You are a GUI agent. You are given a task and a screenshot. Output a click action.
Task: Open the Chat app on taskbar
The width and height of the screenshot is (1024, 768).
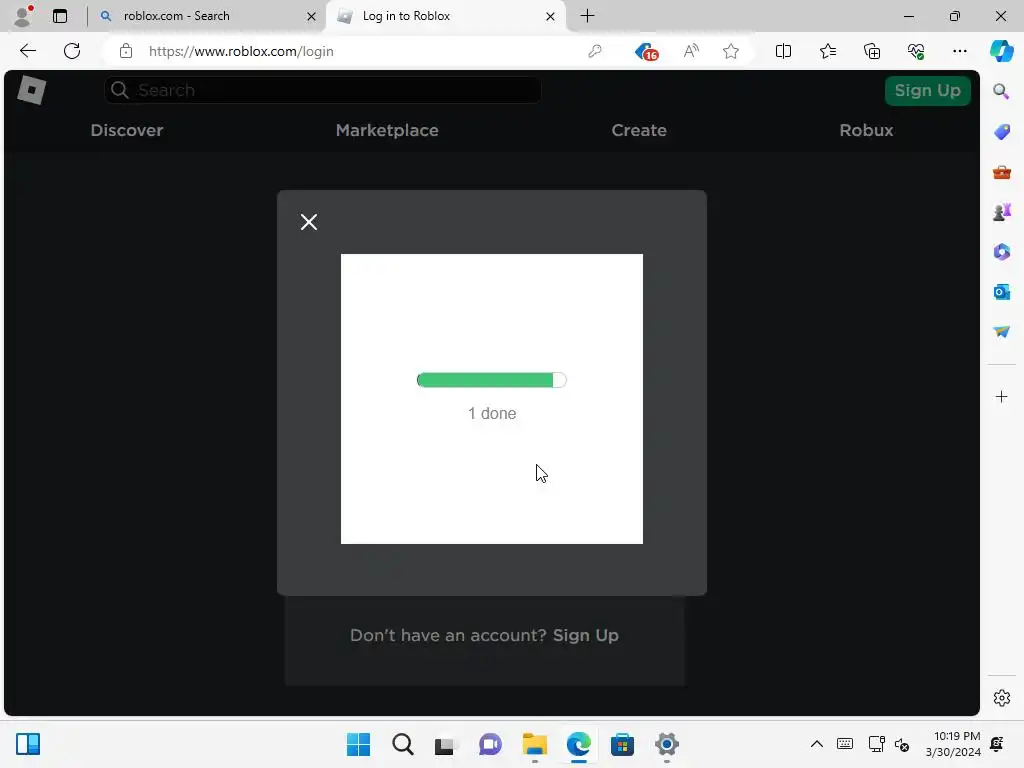(490, 744)
